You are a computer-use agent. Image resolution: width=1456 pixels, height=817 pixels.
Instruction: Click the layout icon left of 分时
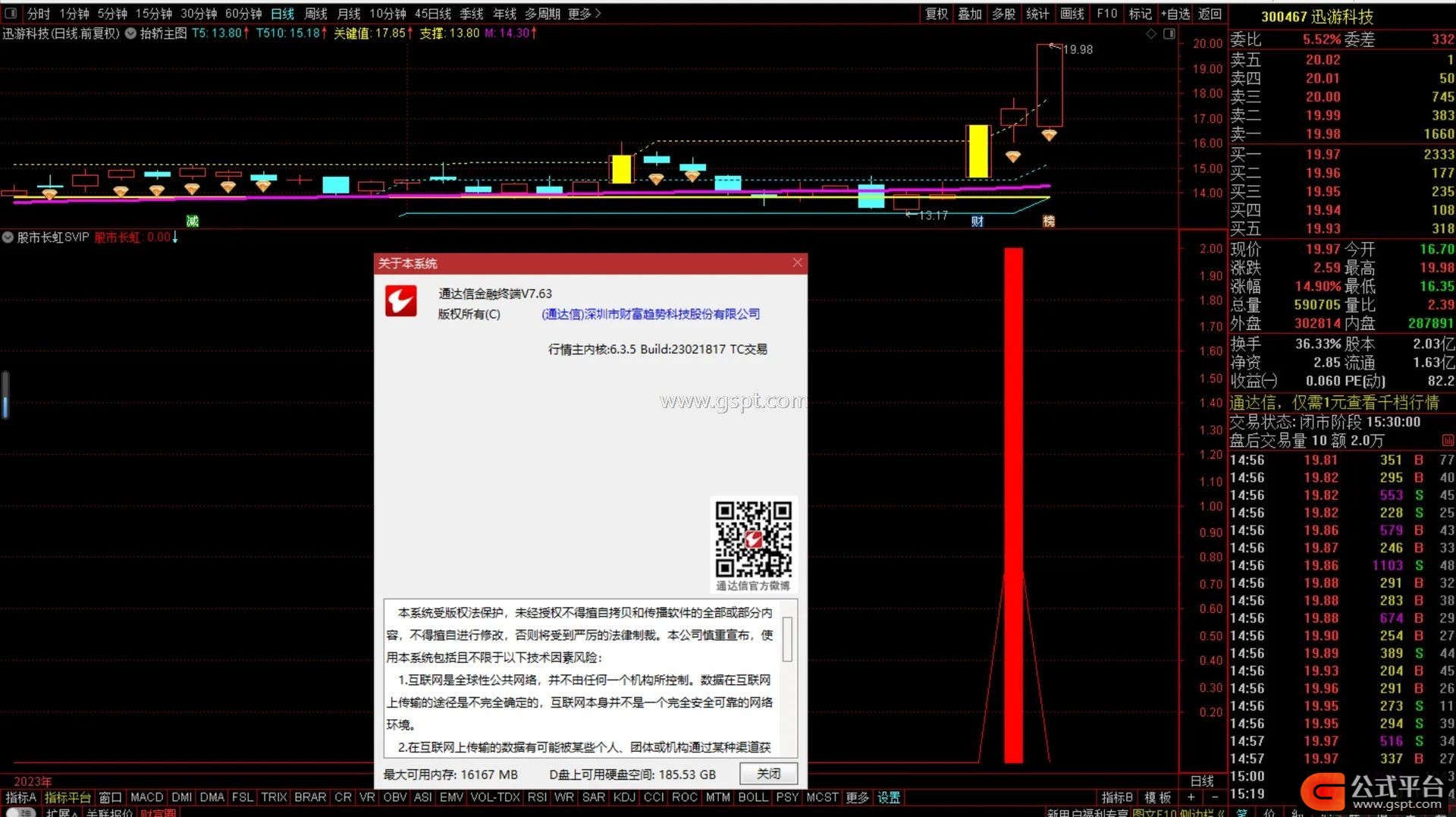[x=11, y=14]
